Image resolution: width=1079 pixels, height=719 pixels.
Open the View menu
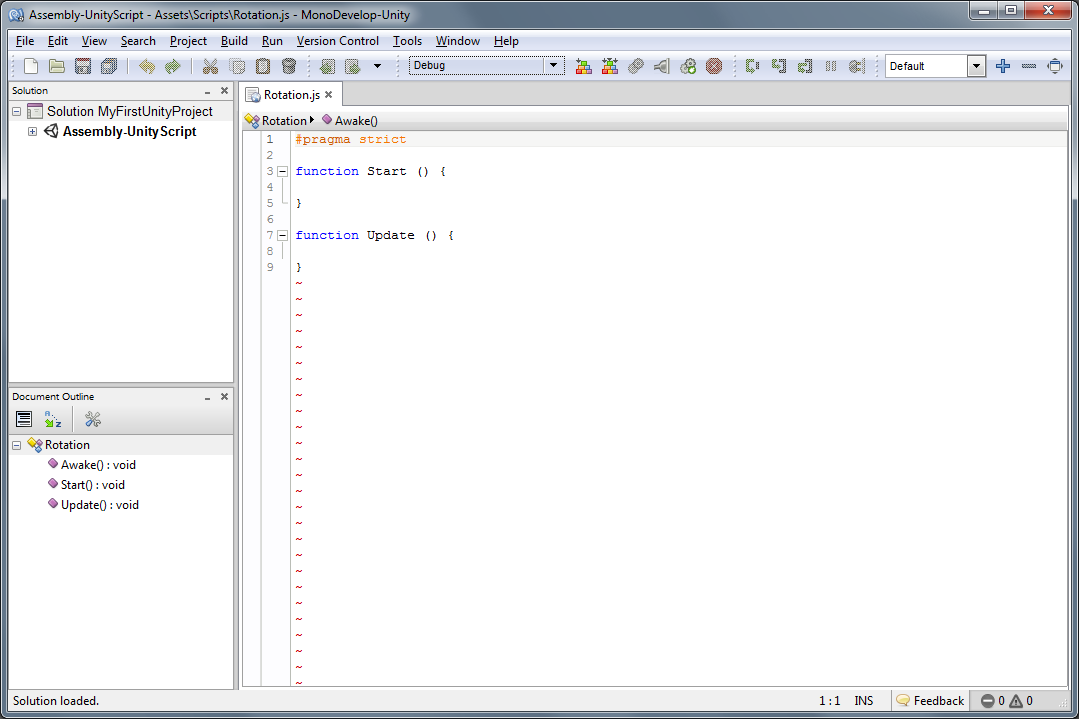(x=94, y=41)
